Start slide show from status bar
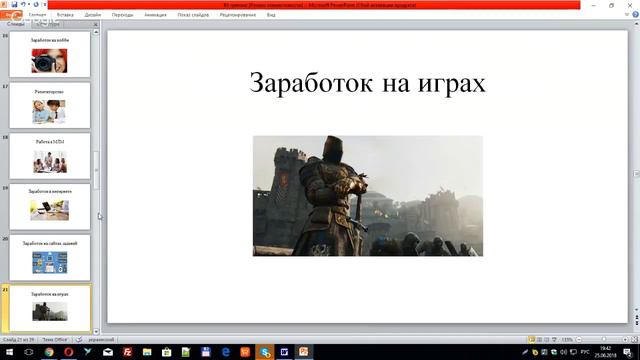 tap(554, 340)
